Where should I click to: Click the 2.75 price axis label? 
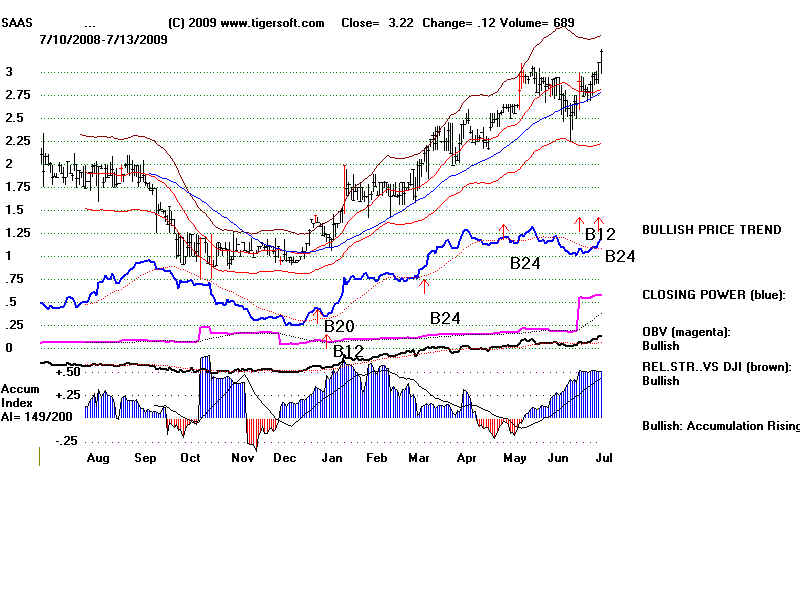click(17, 94)
